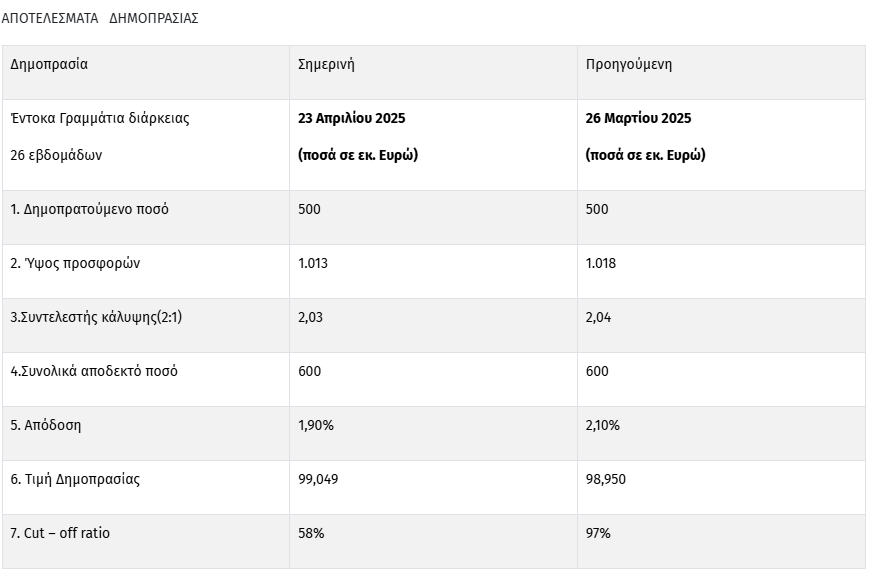The image size is (879, 574).
Task: Select the Δημοπρατούμενο ποσό row label
Action: [x=89, y=209]
